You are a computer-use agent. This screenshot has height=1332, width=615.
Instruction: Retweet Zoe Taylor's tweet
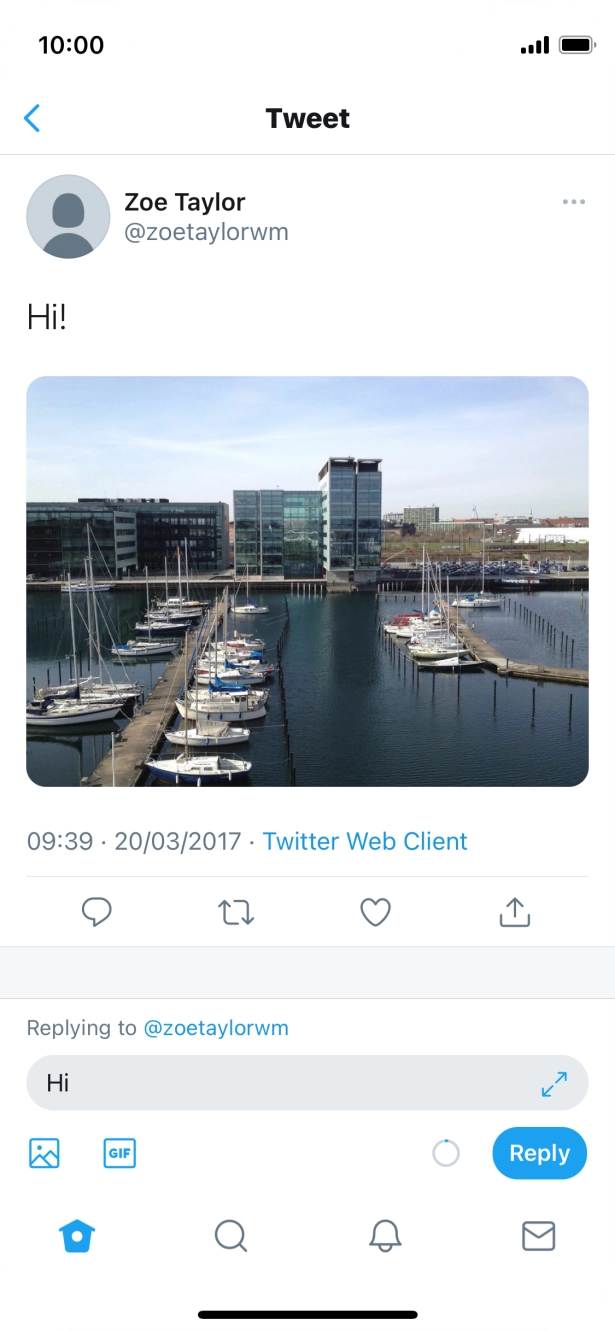(236, 912)
